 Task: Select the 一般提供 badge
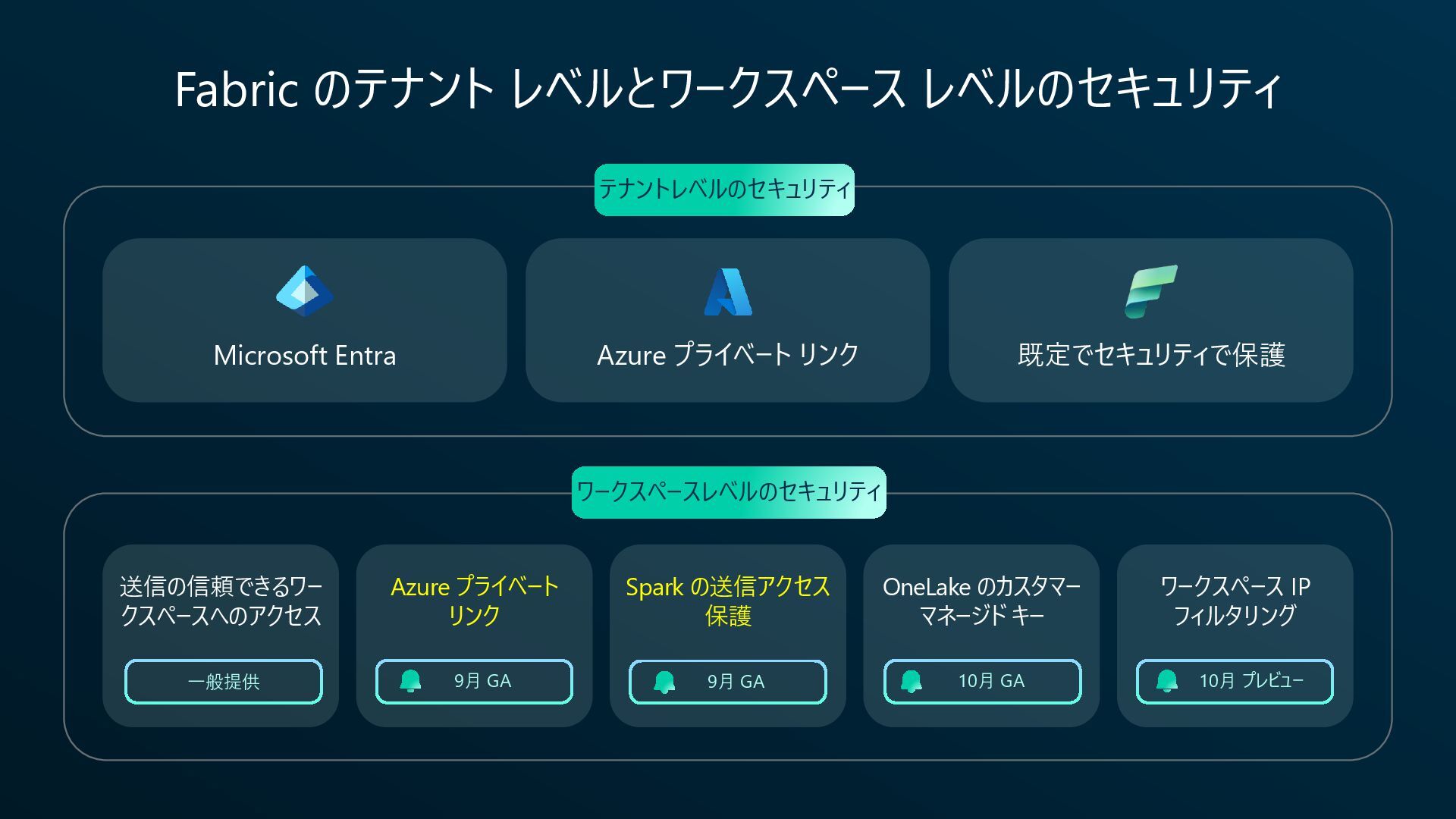click(x=224, y=682)
